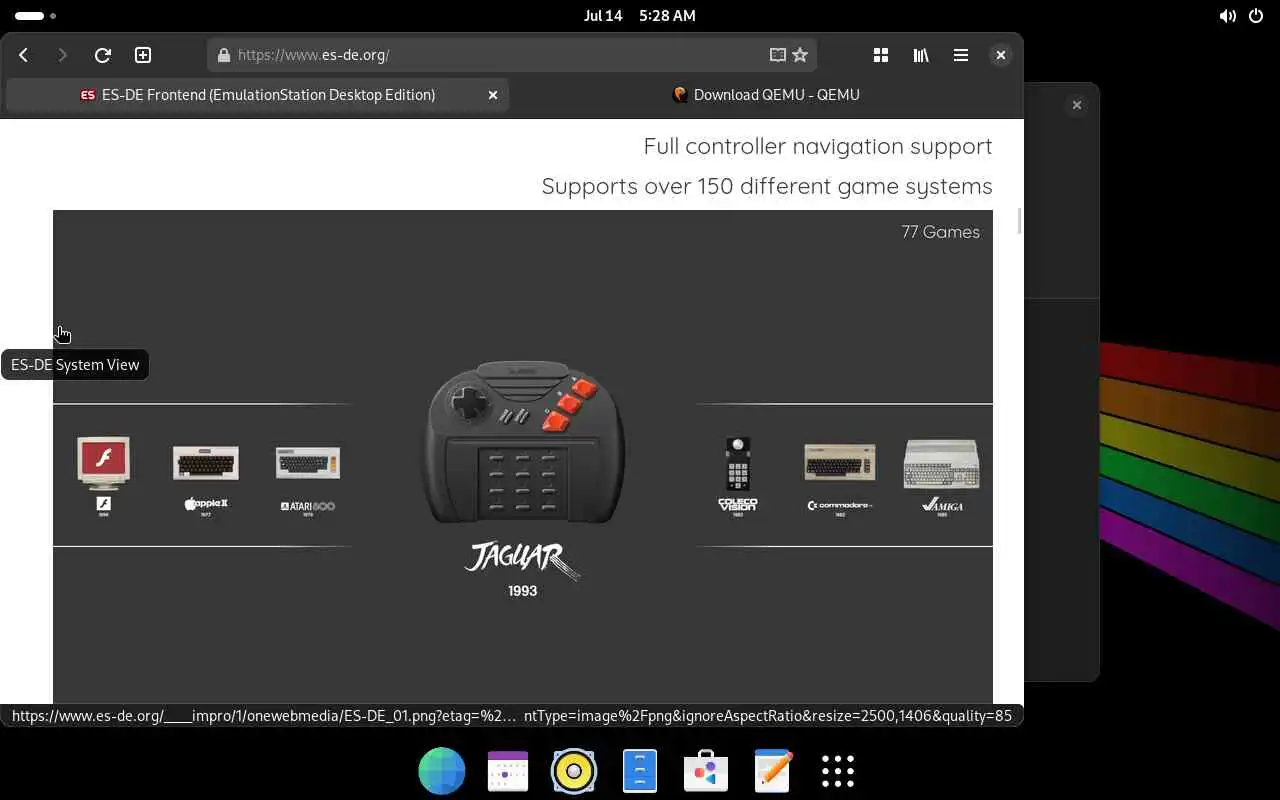The width and height of the screenshot is (1280, 800).
Task: Click the volume icon in top bar
Action: pos(1228,16)
